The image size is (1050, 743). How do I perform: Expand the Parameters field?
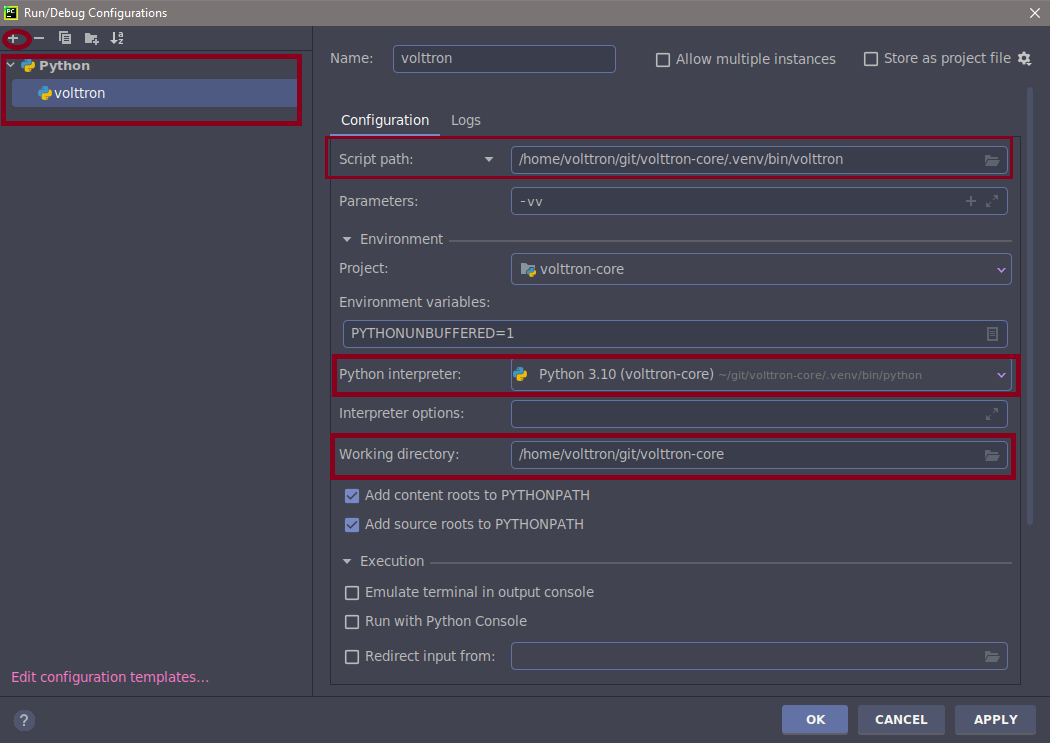992,201
